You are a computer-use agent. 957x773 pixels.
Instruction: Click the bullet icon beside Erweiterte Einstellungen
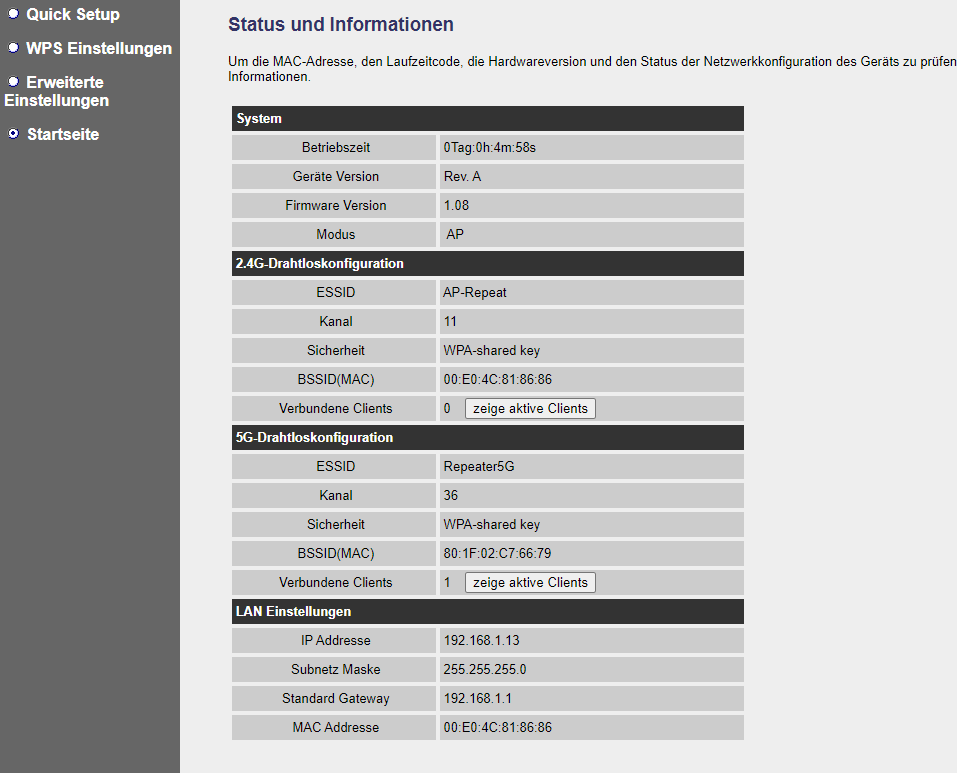[14, 81]
